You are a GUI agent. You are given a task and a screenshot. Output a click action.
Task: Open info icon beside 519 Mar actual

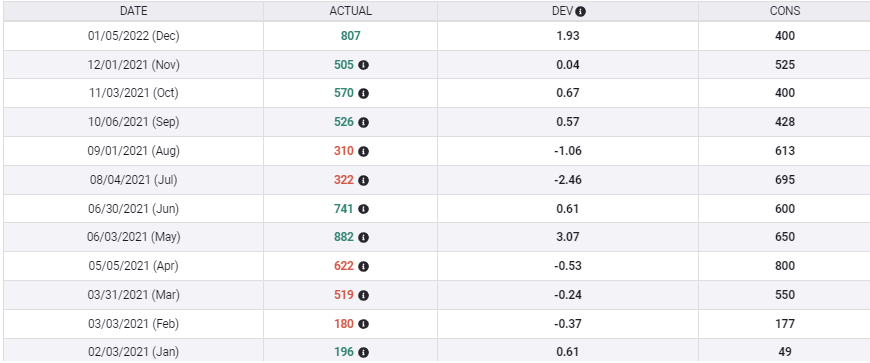point(363,295)
